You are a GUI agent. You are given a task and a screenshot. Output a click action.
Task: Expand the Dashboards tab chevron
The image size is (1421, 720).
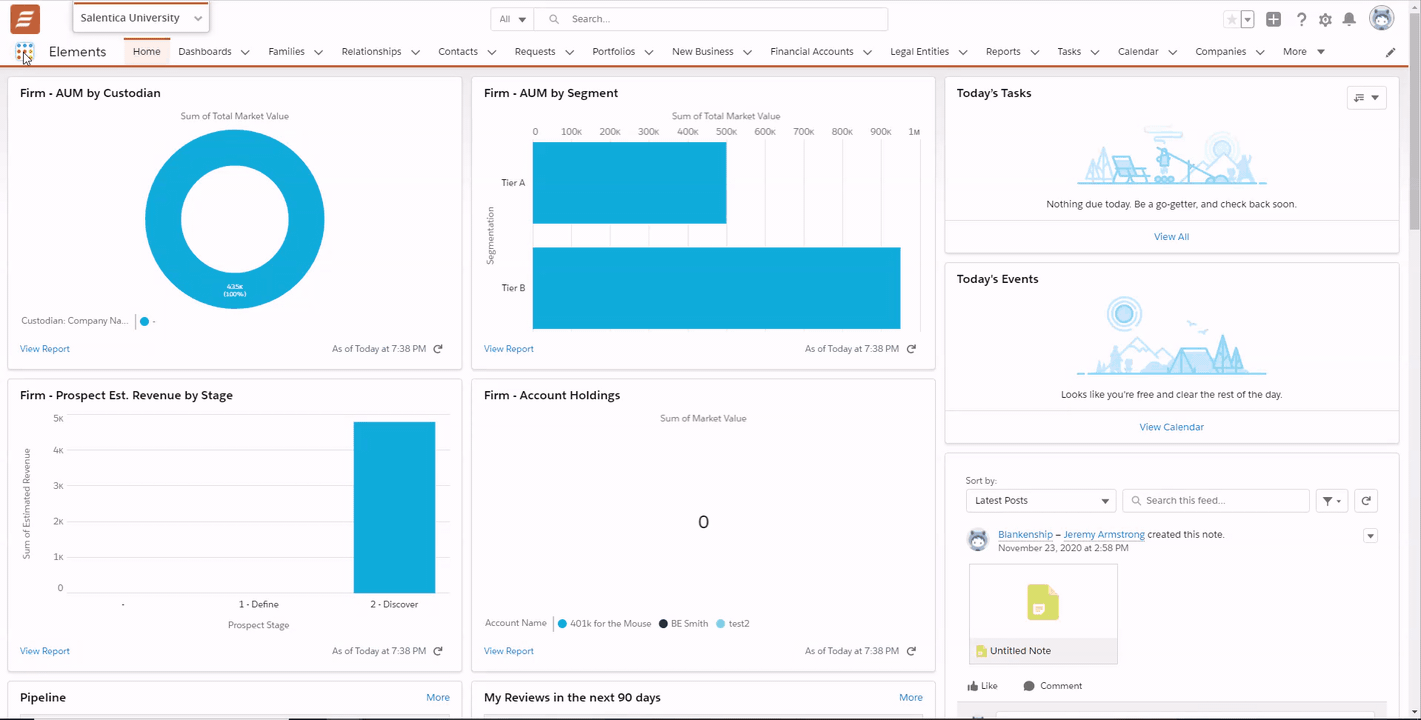(x=245, y=52)
